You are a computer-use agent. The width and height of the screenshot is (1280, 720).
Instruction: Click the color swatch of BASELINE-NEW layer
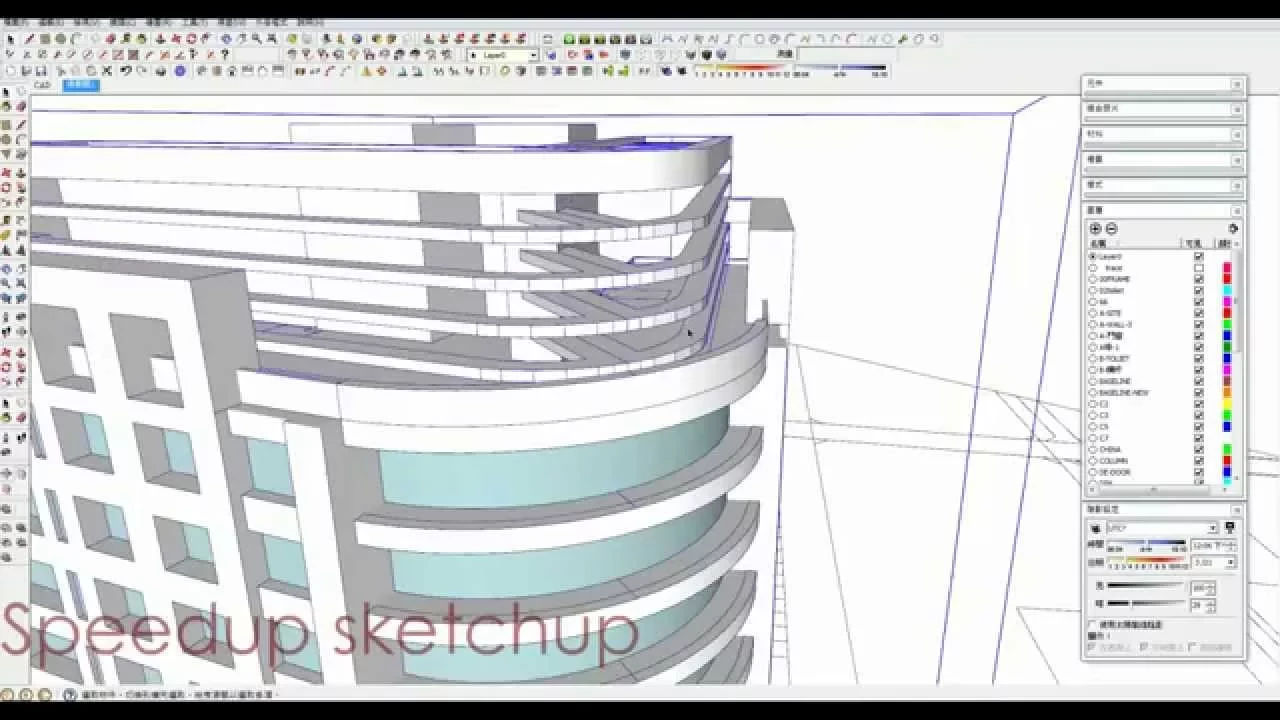tap(1226, 392)
